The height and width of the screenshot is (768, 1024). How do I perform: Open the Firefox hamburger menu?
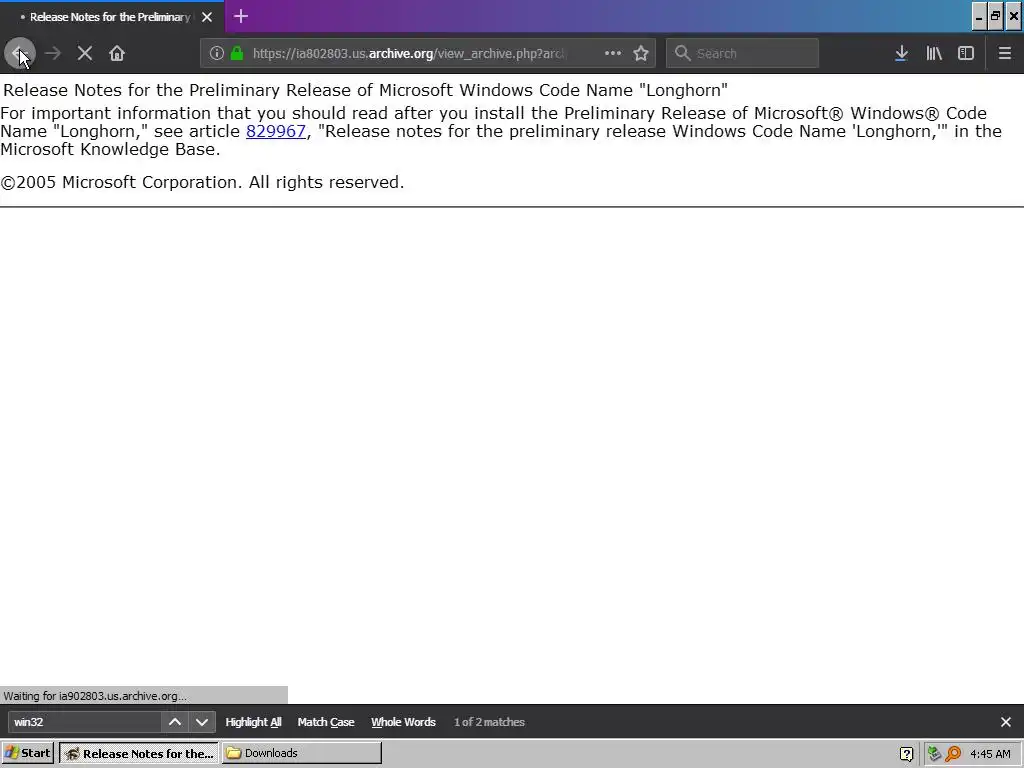(1004, 54)
